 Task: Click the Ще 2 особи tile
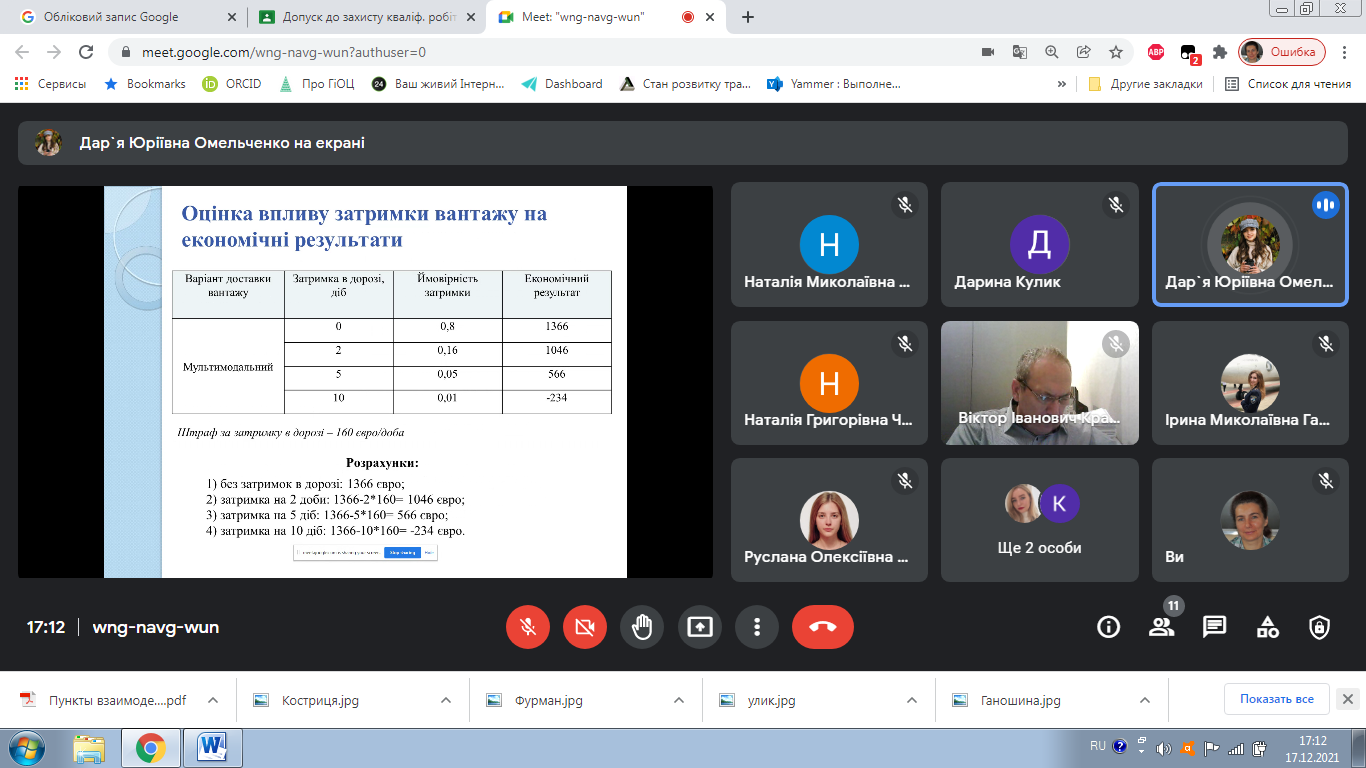(1039, 520)
